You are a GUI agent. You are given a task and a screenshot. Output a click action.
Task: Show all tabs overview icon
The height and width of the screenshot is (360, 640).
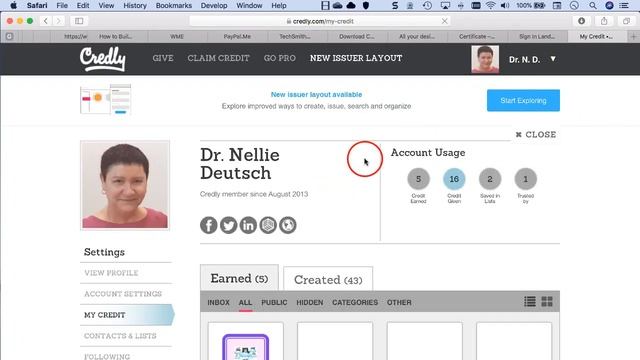(x=627, y=21)
